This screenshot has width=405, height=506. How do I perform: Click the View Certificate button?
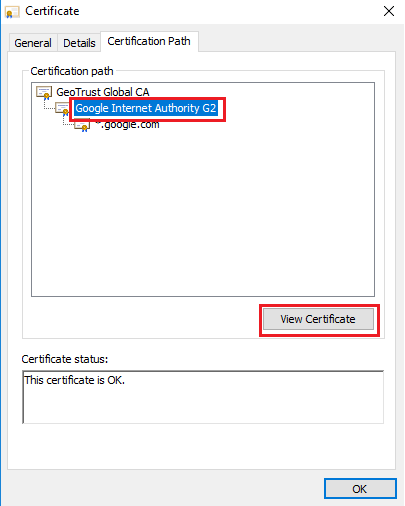(x=318, y=319)
